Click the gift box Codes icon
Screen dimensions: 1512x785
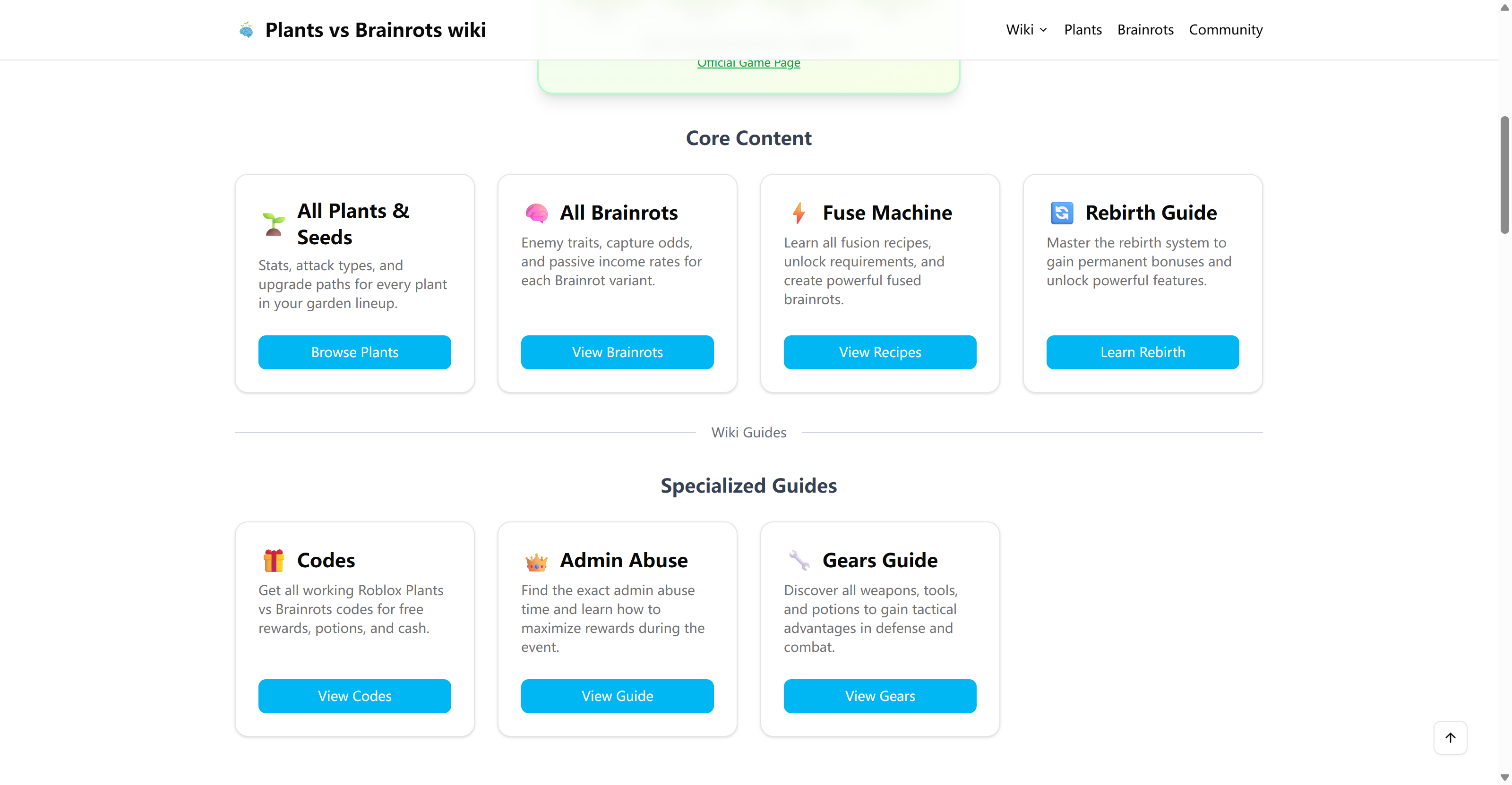[x=274, y=561]
